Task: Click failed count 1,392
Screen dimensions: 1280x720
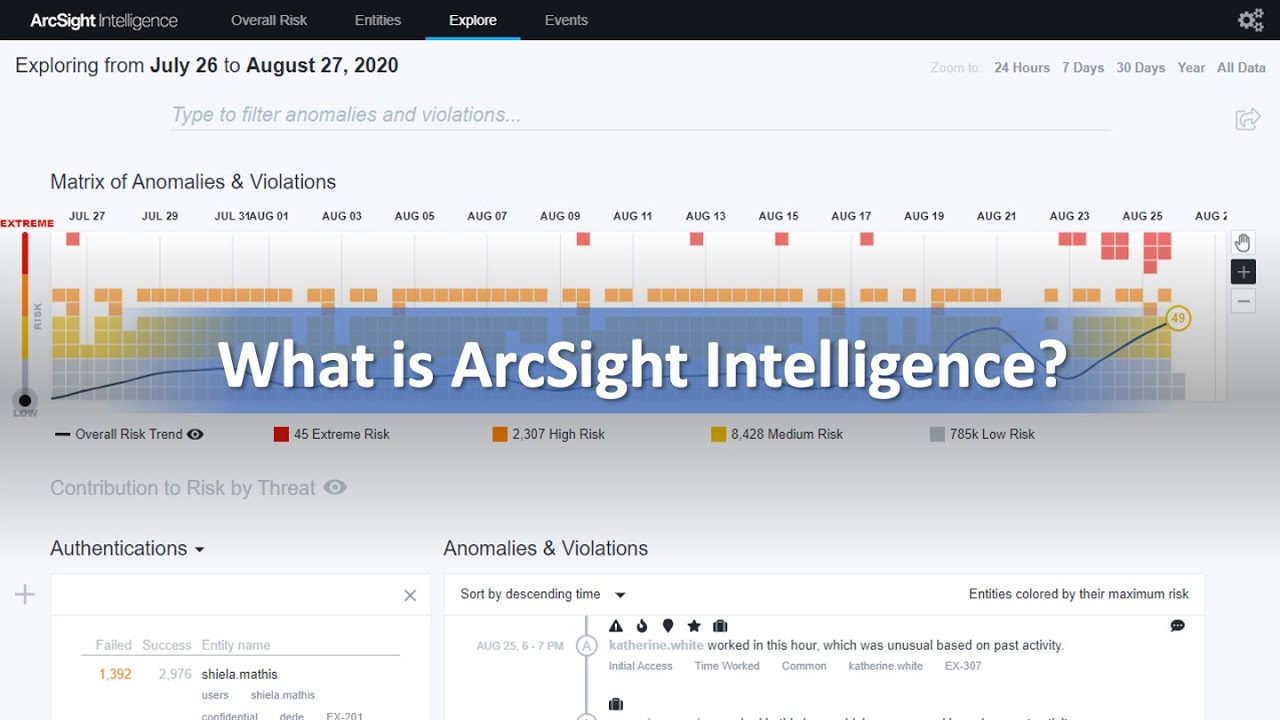Action: pyautogui.click(x=115, y=674)
